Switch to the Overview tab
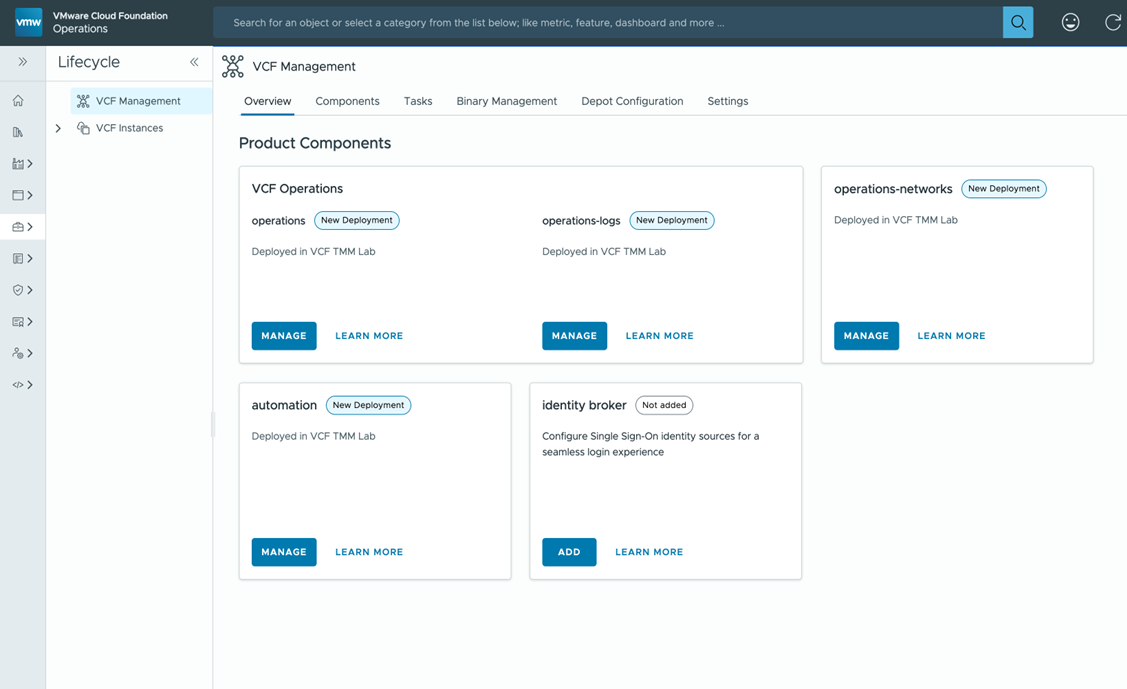The height and width of the screenshot is (689, 1127). [267, 101]
